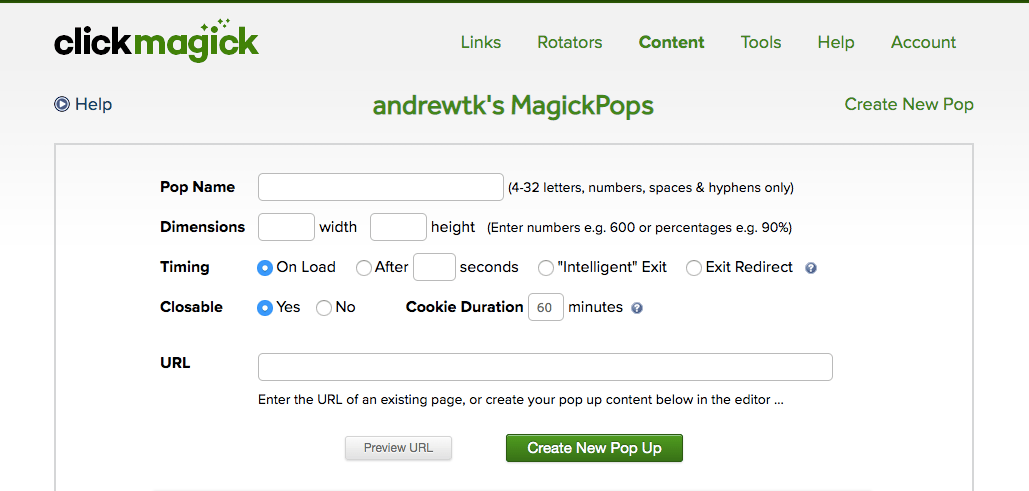Screen dimensions: 1029x491
Task: Open the Links menu
Action: click(x=481, y=42)
